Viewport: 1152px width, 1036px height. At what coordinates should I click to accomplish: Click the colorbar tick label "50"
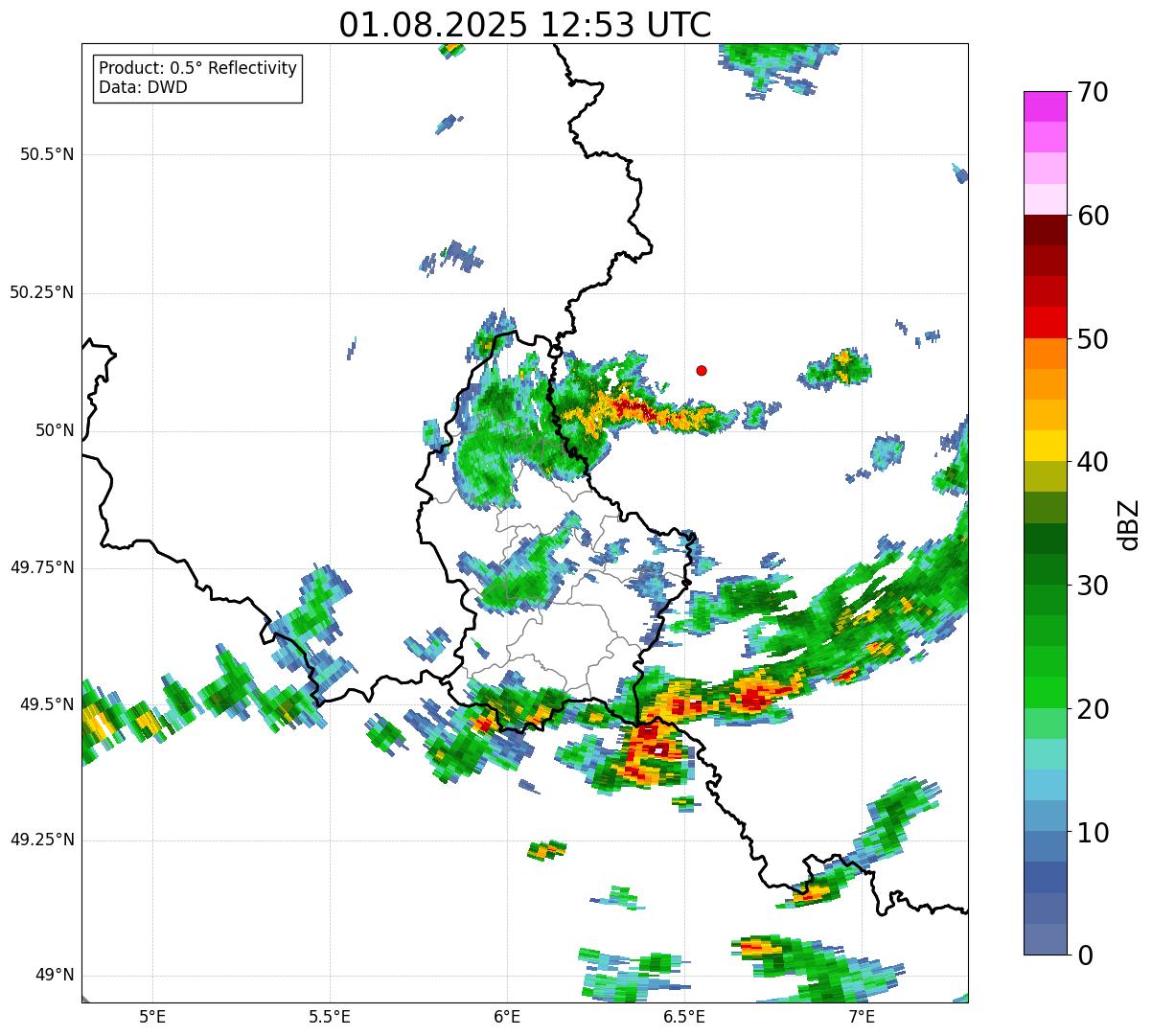(1093, 339)
